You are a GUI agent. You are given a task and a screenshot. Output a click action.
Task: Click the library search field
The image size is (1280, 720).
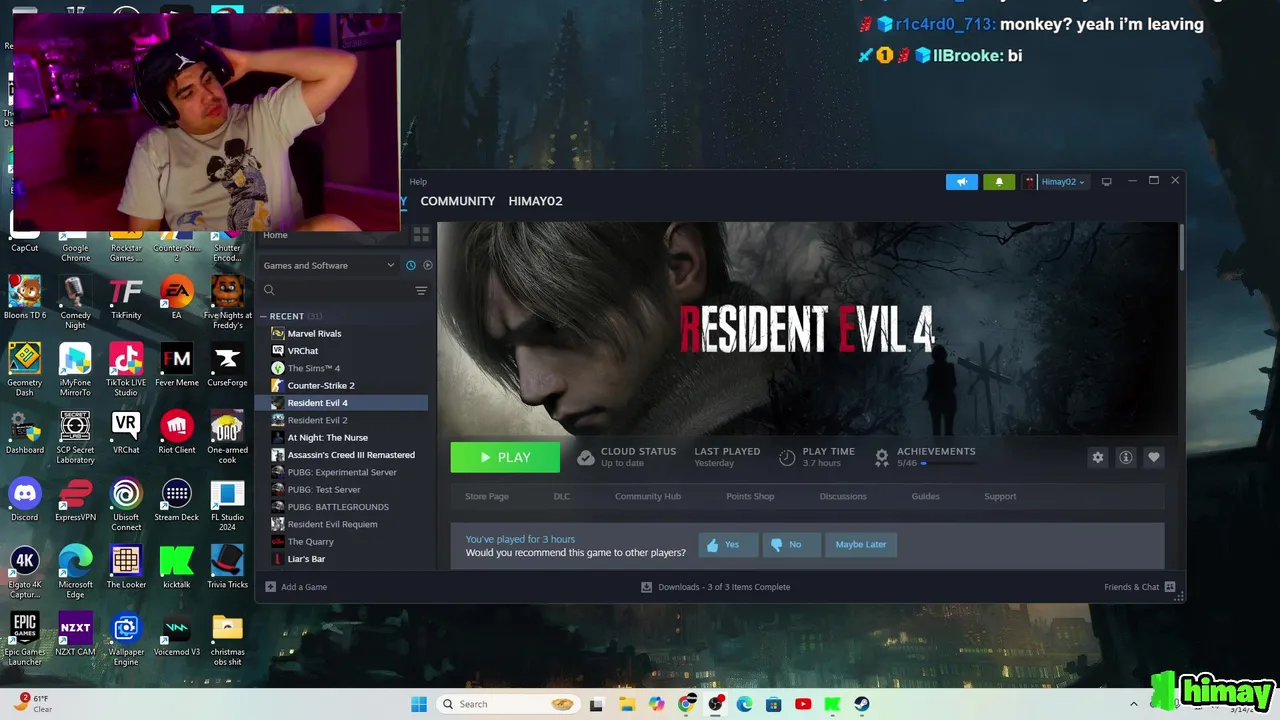[335, 290]
